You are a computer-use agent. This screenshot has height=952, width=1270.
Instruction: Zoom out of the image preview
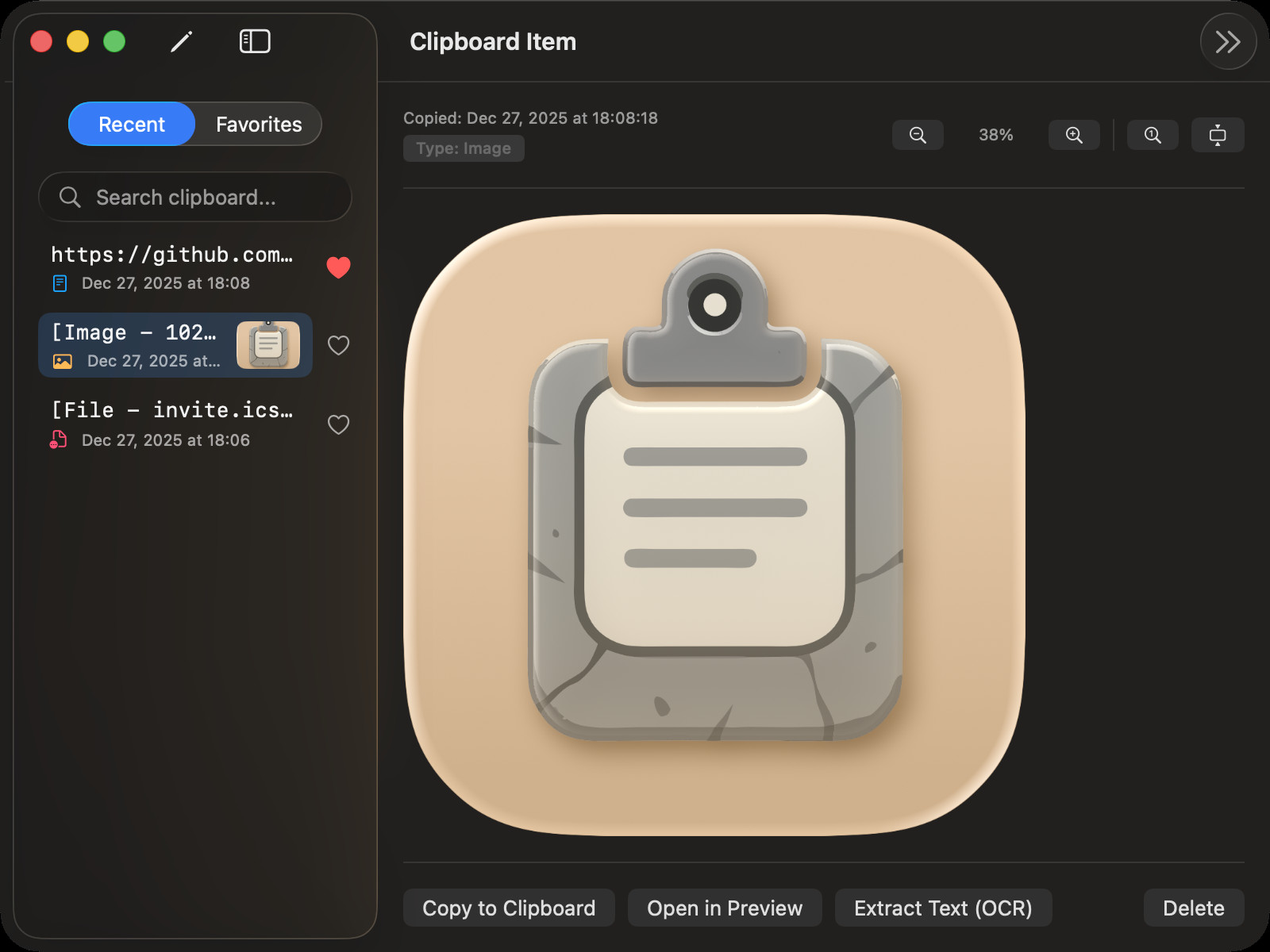tap(918, 135)
